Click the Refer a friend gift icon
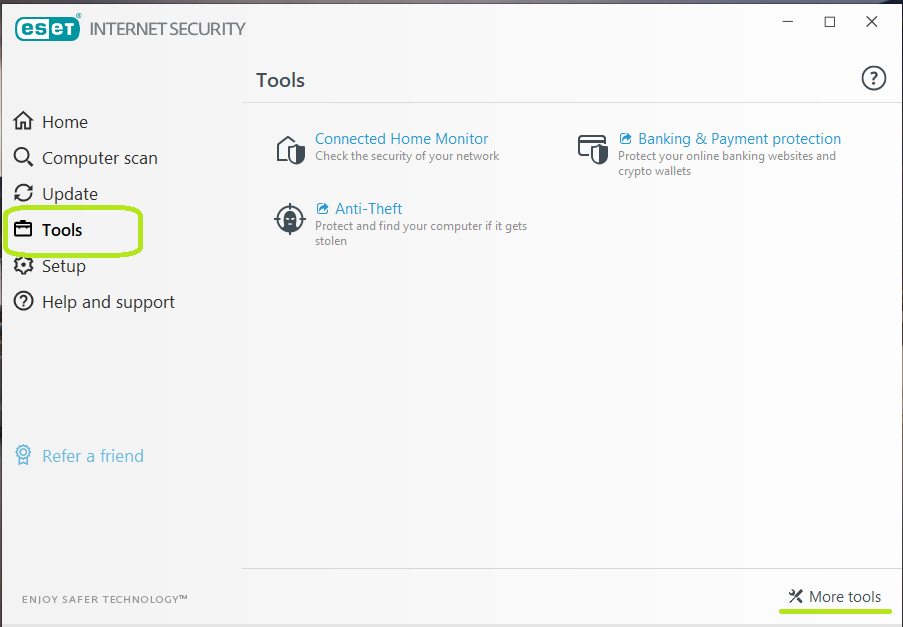Image resolution: width=903 pixels, height=627 pixels. click(23, 455)
